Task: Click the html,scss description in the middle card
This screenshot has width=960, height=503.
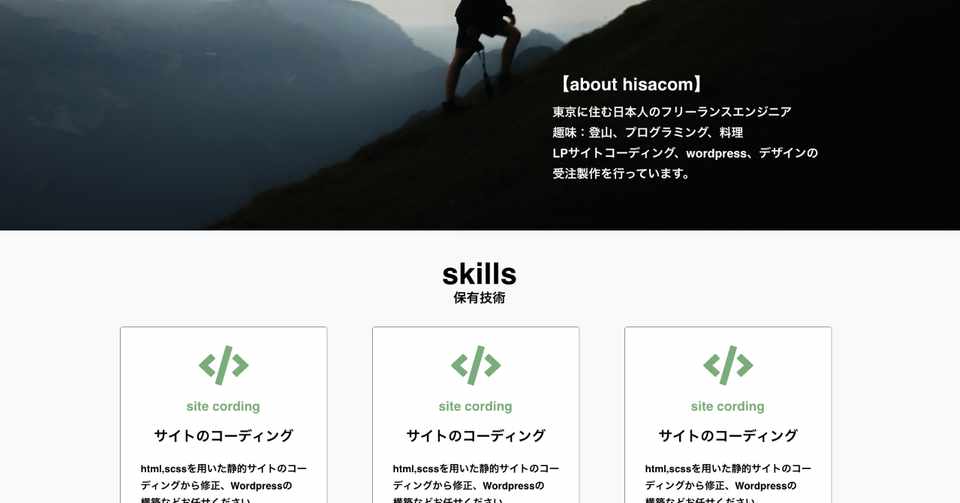Action: point(476,483)
